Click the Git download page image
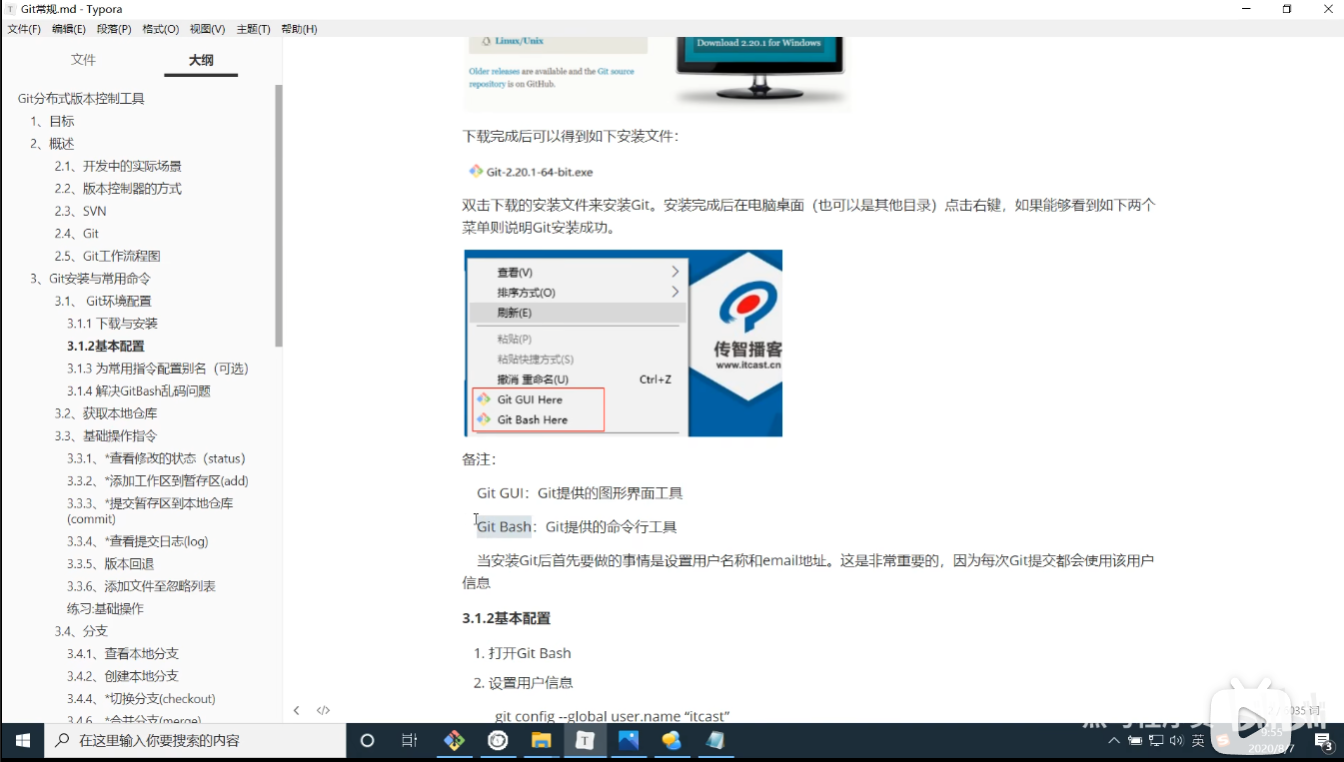The height and width of the screenshot is (762, 1344). click(x=658, y=73)
